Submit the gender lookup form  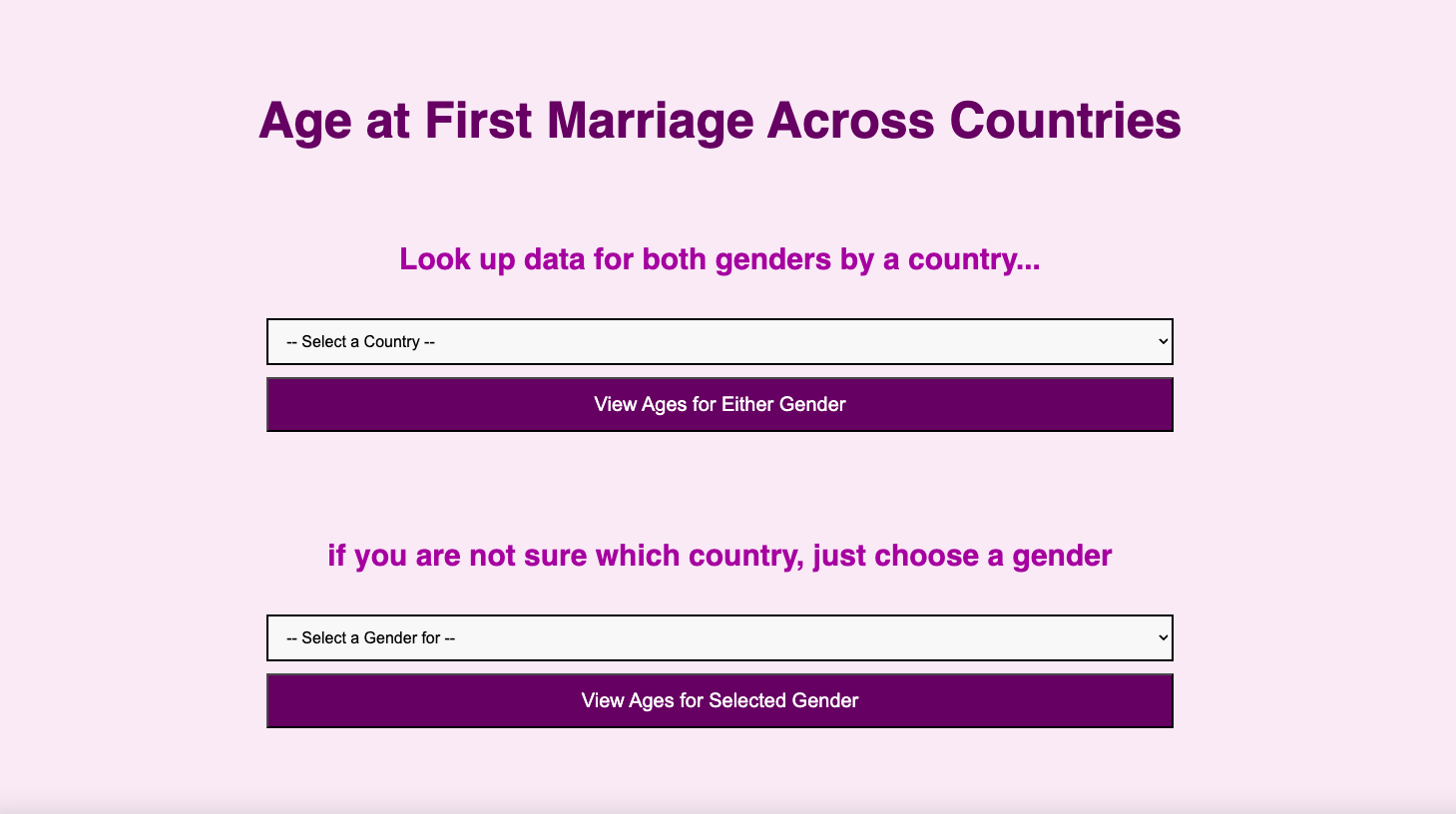[x=720, y=700]
